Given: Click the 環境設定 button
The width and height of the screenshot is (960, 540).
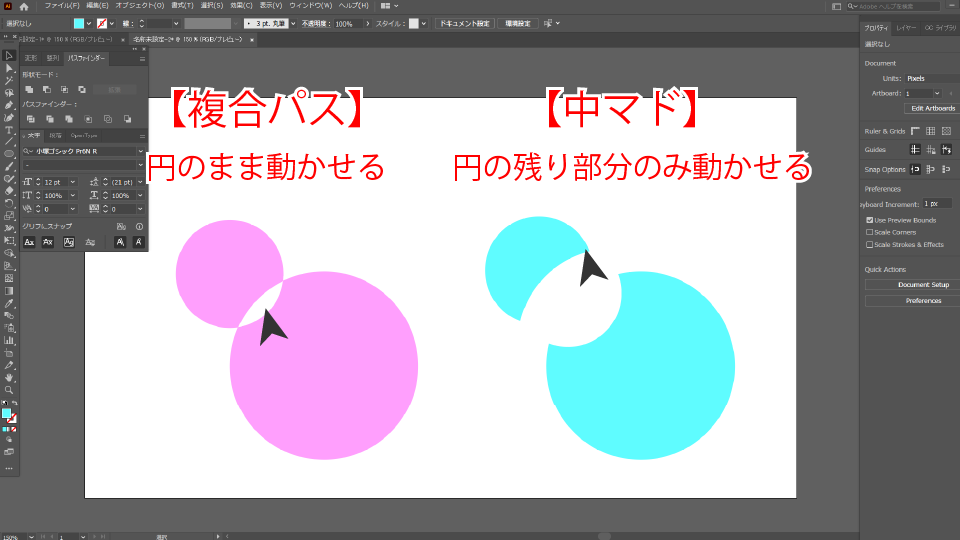Looking at the screenshot, I should (518, 23).
